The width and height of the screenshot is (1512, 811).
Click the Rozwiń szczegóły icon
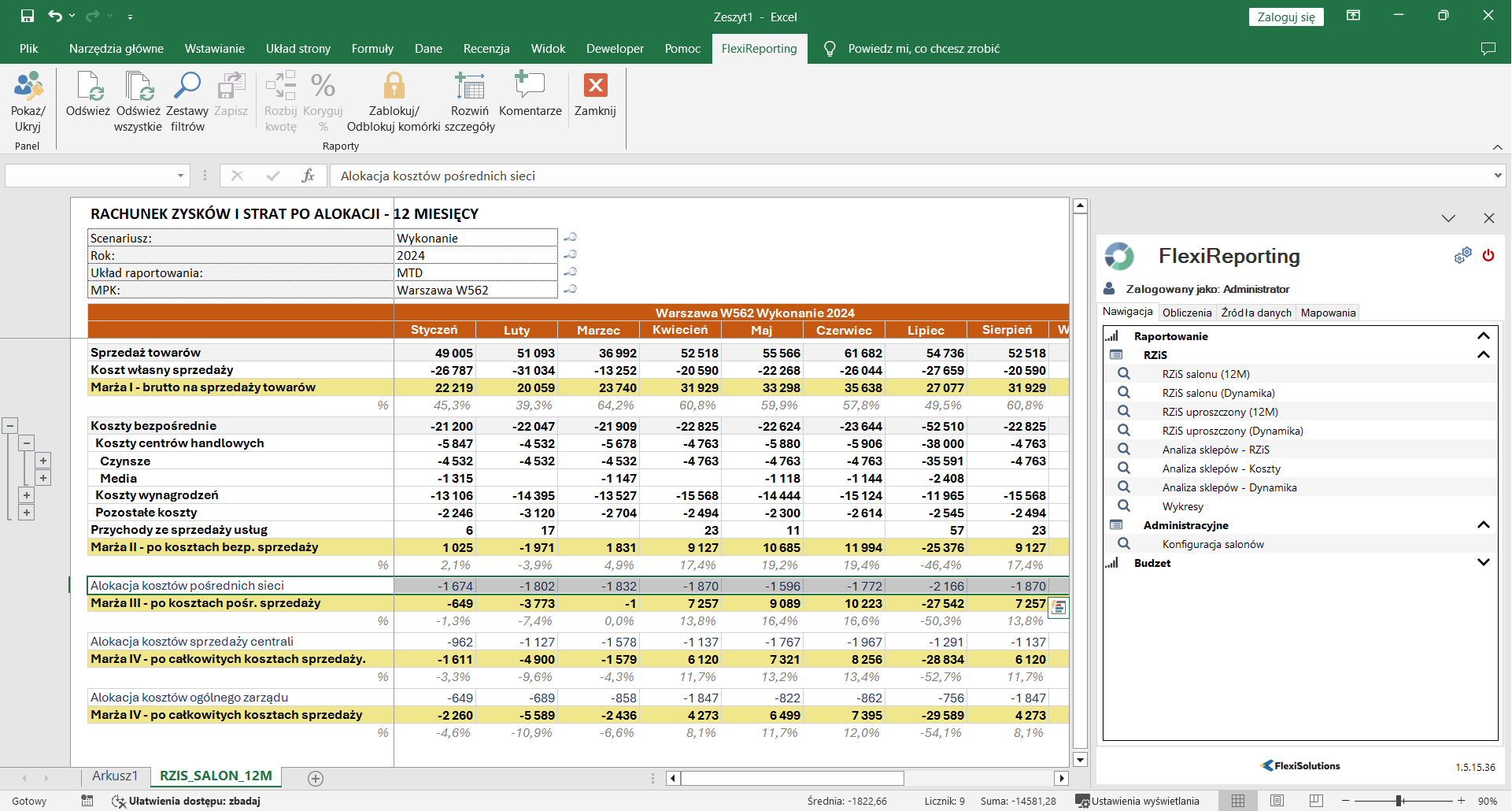[470, 87]
